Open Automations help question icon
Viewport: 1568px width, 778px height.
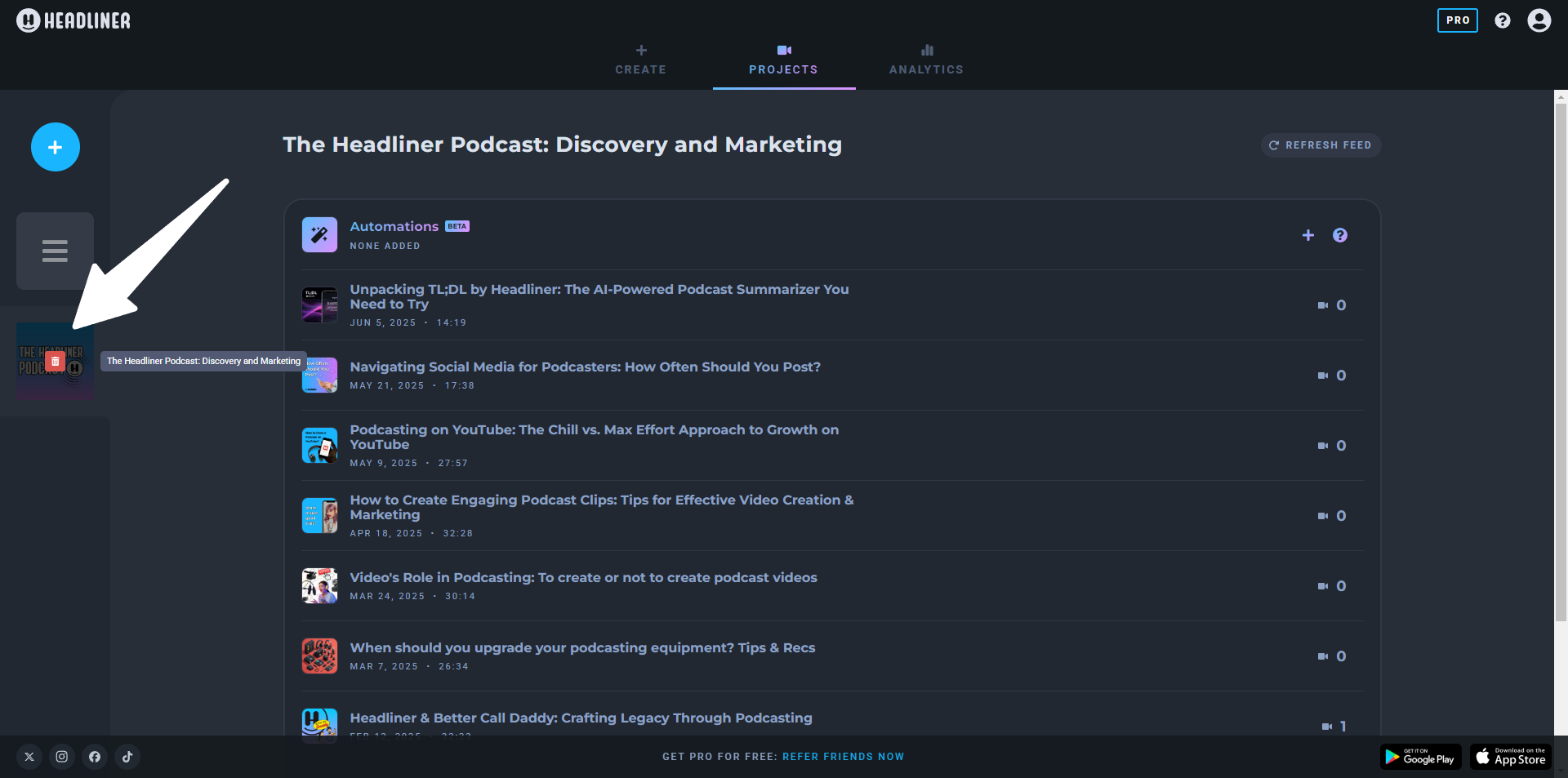[x=1340, y=235]
